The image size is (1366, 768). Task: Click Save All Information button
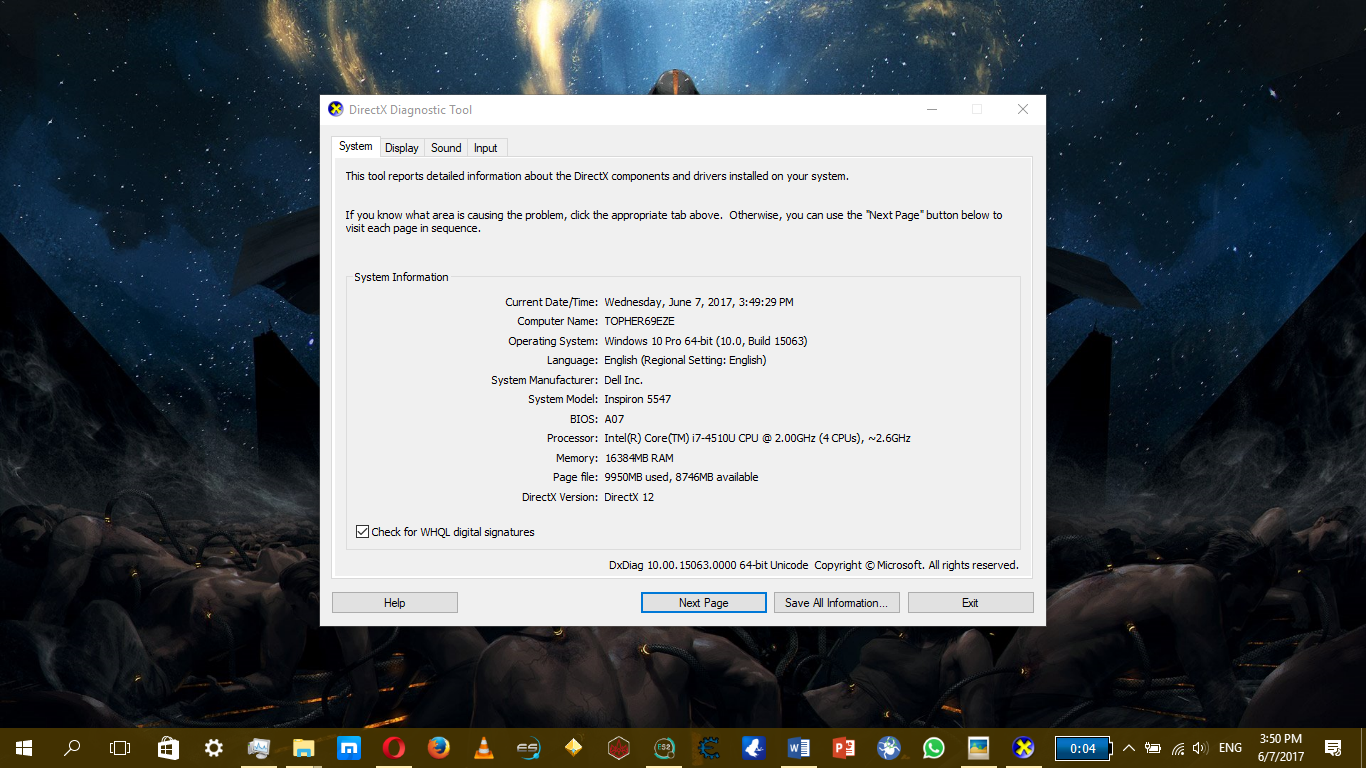pos(837,603)
